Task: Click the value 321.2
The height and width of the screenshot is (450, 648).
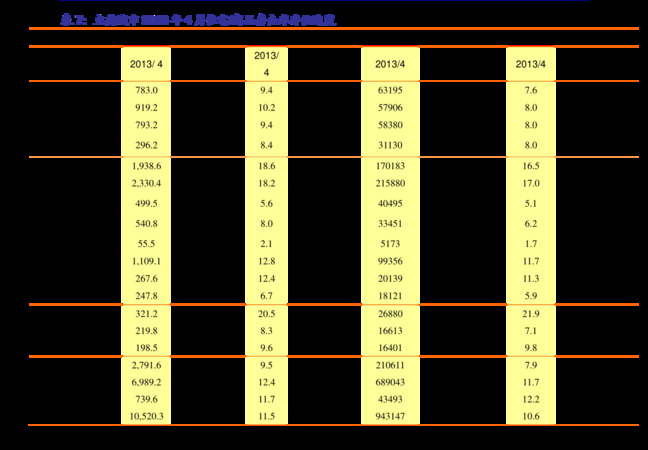Action: (x=146, y=314)
